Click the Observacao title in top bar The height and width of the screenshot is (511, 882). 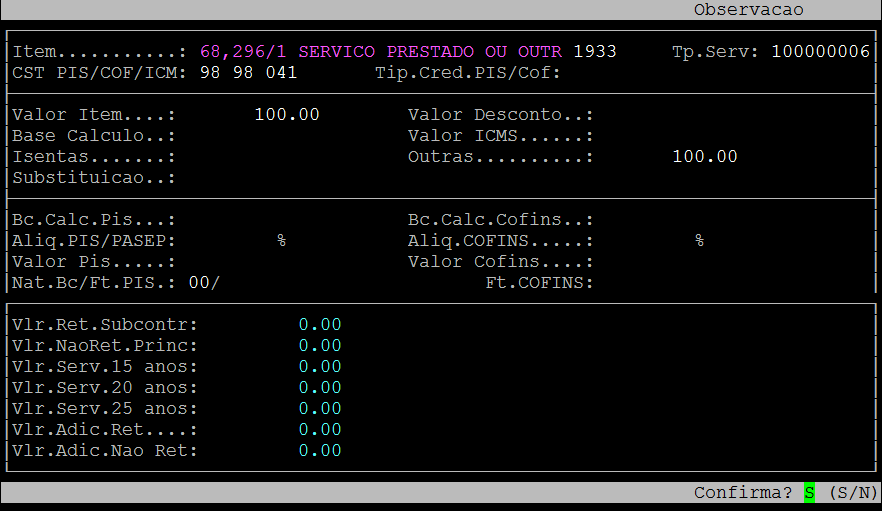[x=748, y=10]
